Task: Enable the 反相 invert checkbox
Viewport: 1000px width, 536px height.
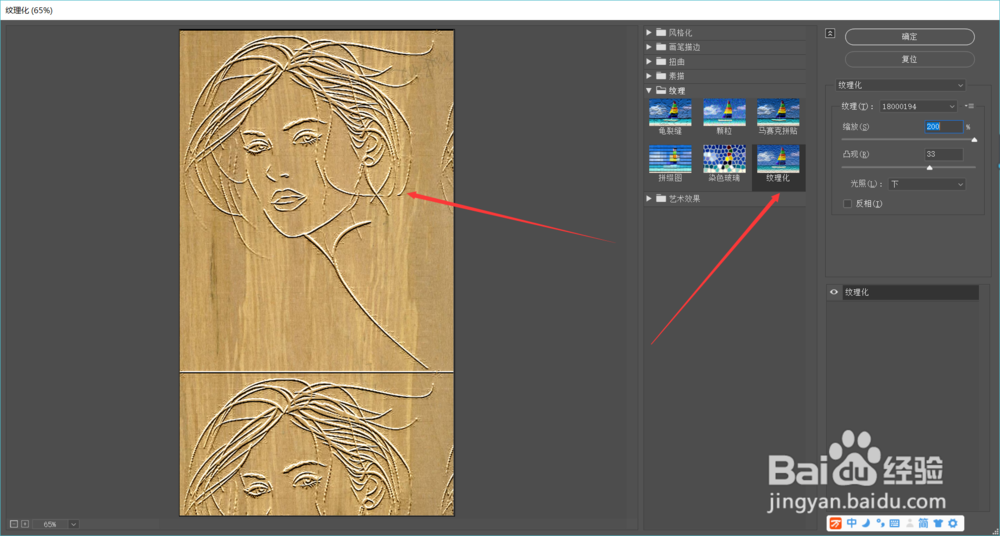Action: [848, 204]
